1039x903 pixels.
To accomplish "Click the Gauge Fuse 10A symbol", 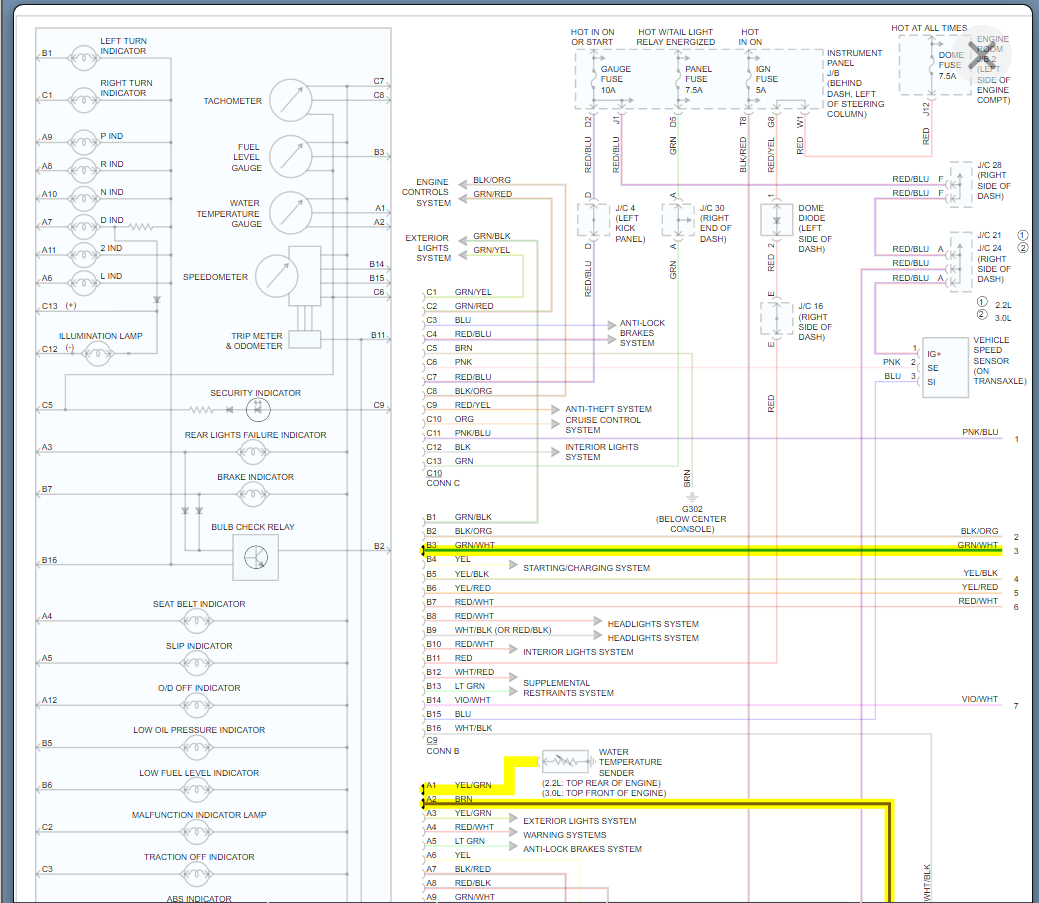I will pyautogui.click(x=594, y=80).
